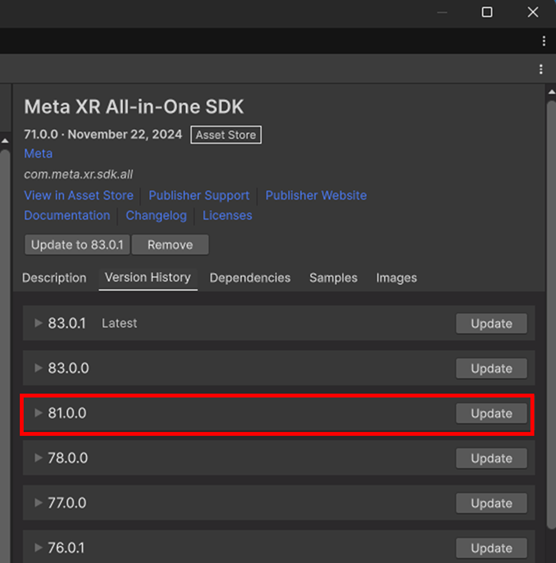
Task: Close the window
Action: 533,12
